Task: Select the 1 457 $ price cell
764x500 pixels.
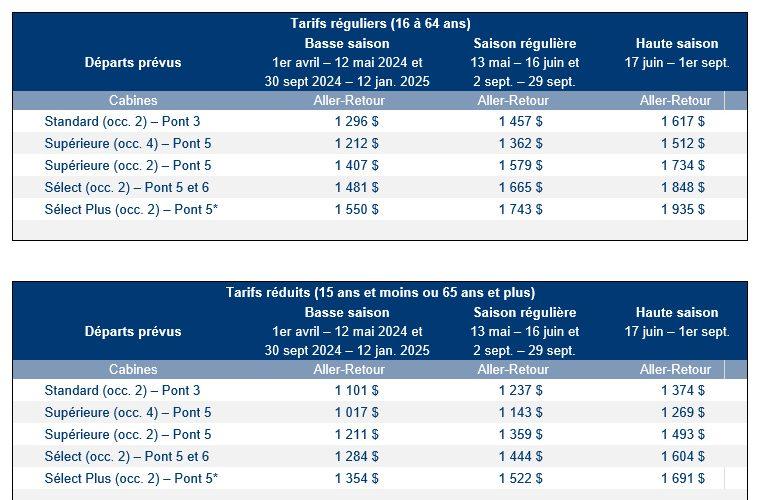Action: pos(520,121)
